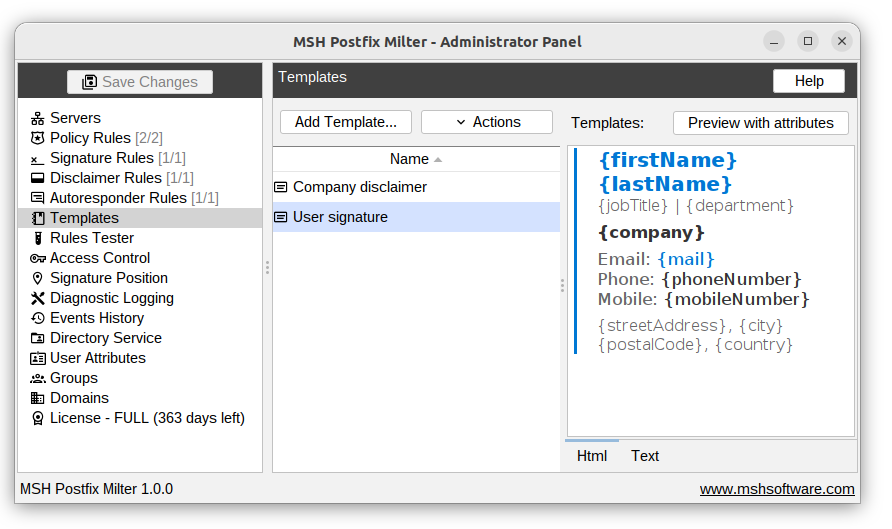Click Preview with attributes button
The width and height of the screenshot is (892, 529).
coord(761,123)
